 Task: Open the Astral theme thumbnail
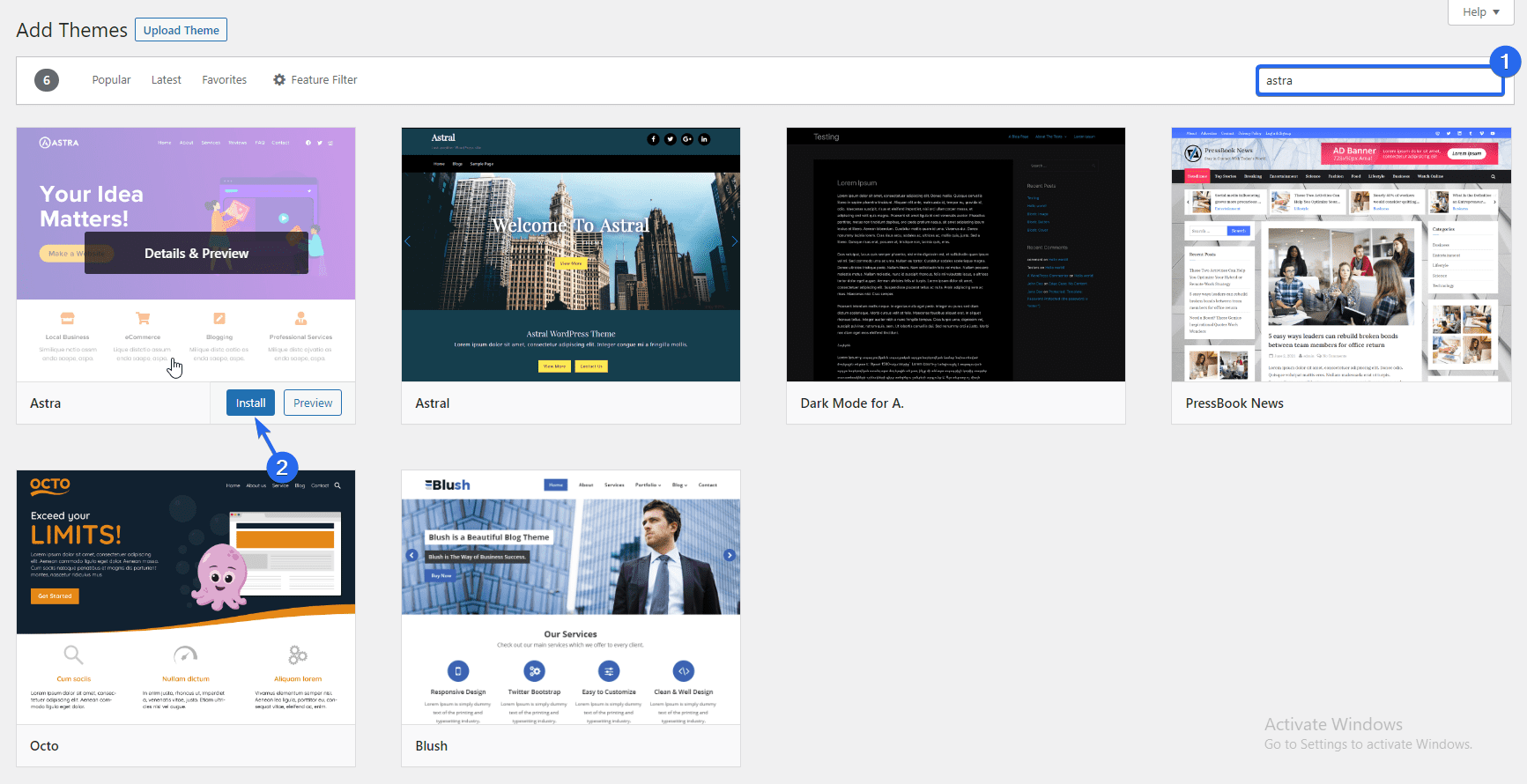pos(571,255)
